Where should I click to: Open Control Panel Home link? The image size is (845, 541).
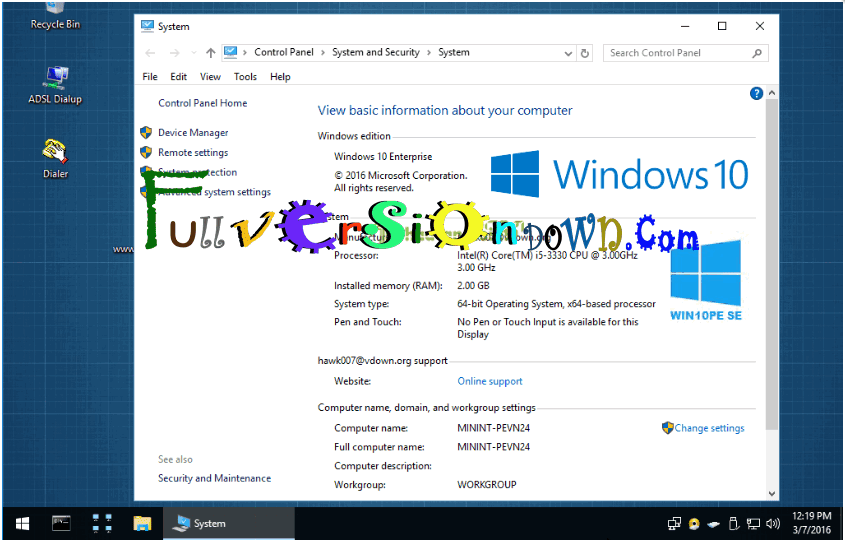pos(203,103)
